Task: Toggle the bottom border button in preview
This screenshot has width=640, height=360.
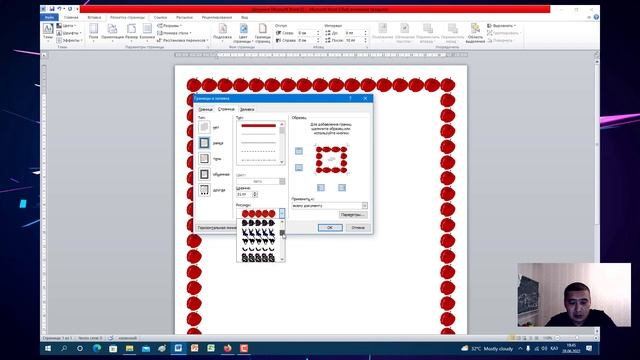Action: [x=299, y=168]
